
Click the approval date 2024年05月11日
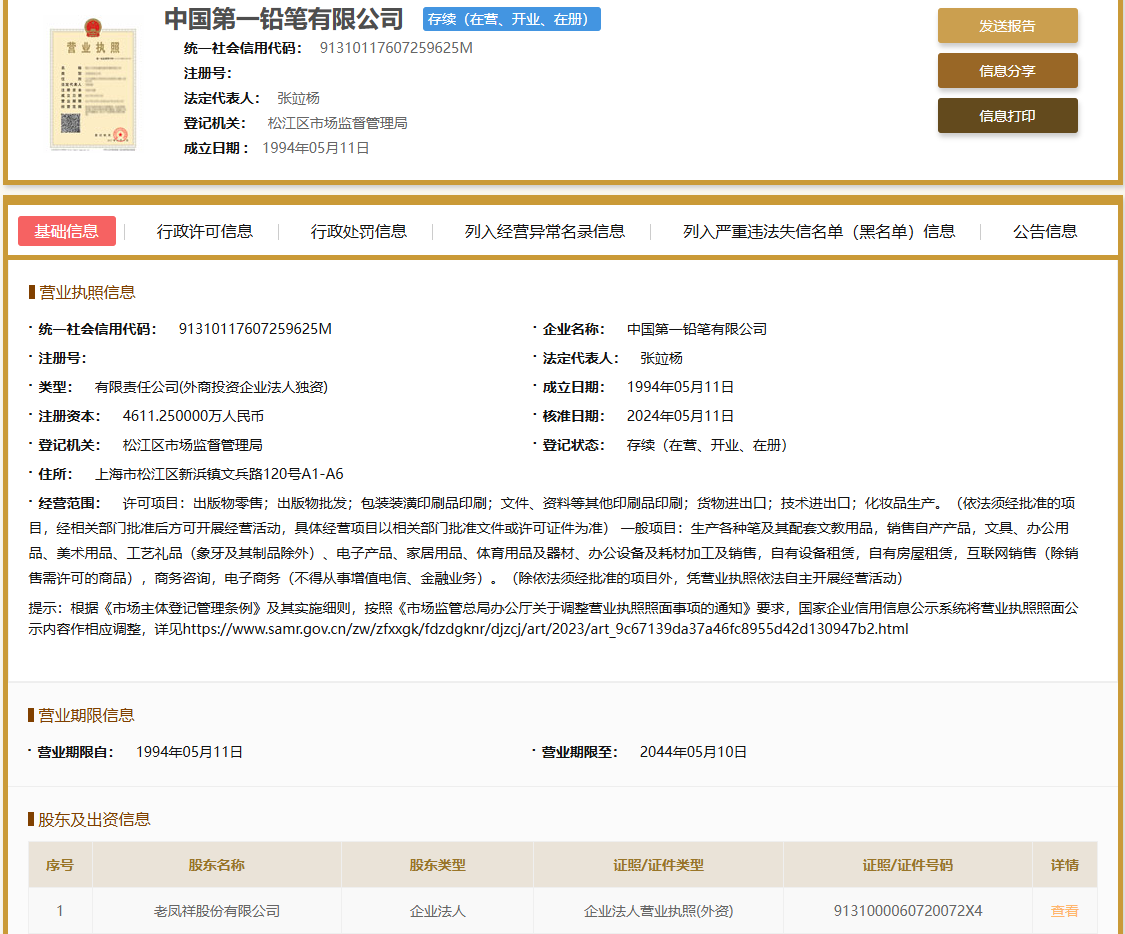tap(680, 416)
